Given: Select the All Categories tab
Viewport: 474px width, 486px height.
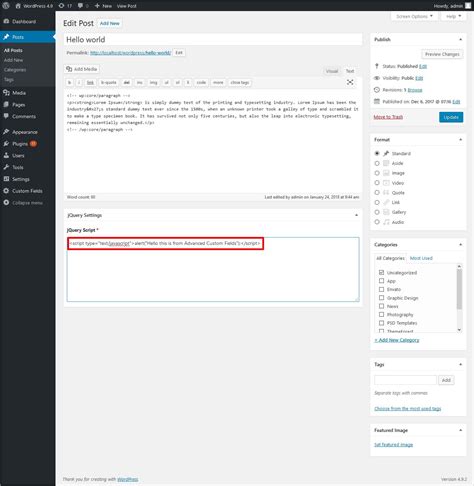Looking at the screenshot, I should tap(390, 258).
